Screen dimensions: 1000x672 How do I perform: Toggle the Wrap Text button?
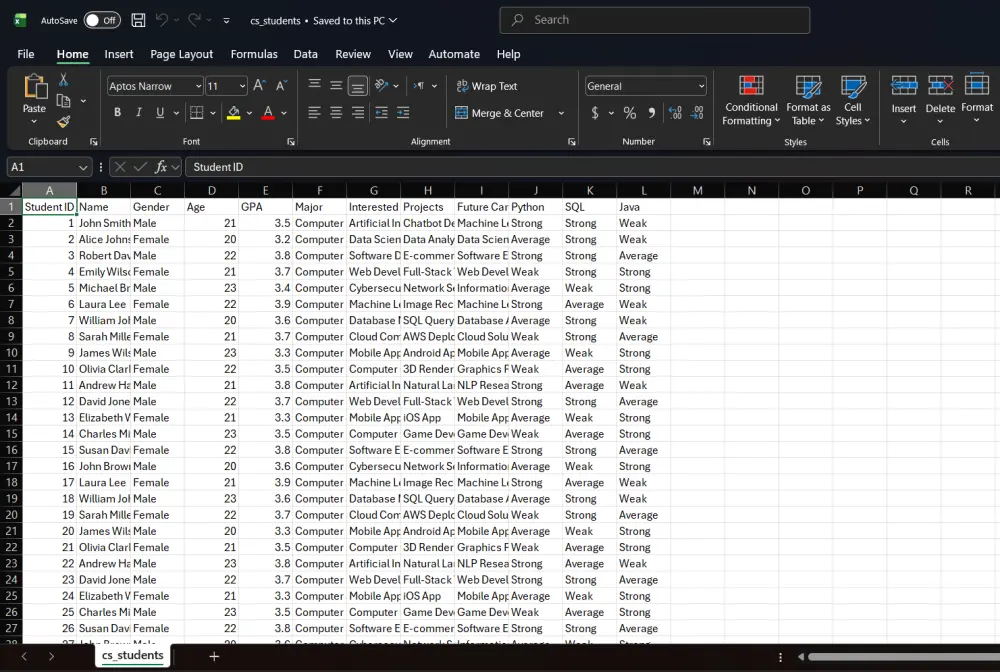pyautogui.click(x=487, y=86)
